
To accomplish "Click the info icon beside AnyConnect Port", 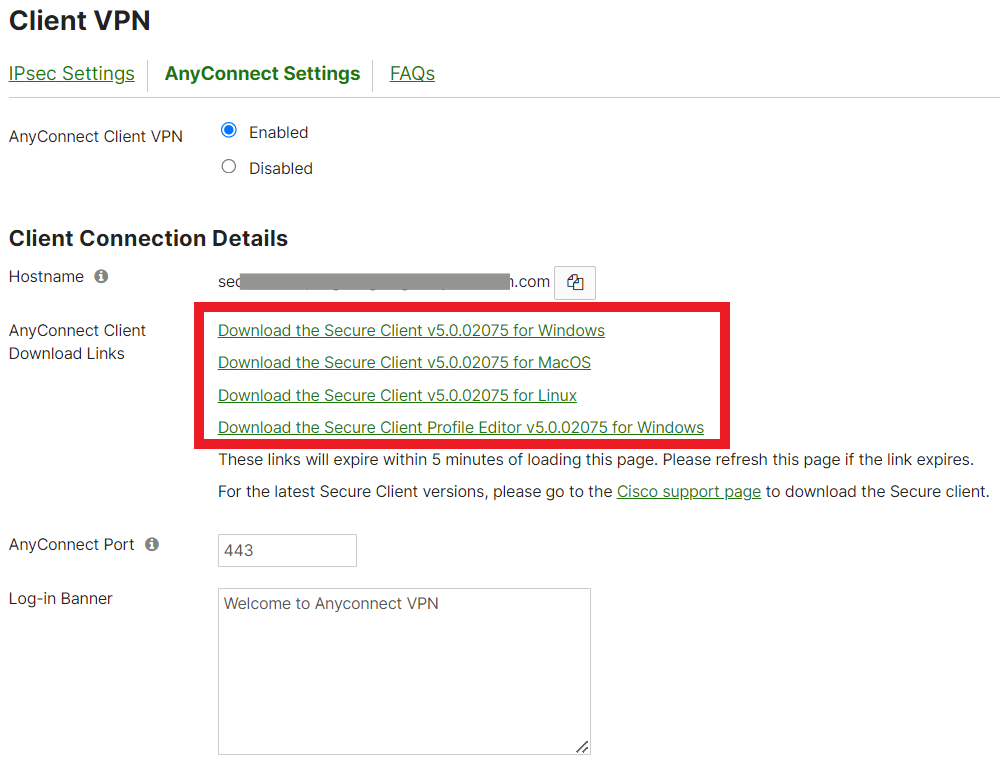I will 152,545.
